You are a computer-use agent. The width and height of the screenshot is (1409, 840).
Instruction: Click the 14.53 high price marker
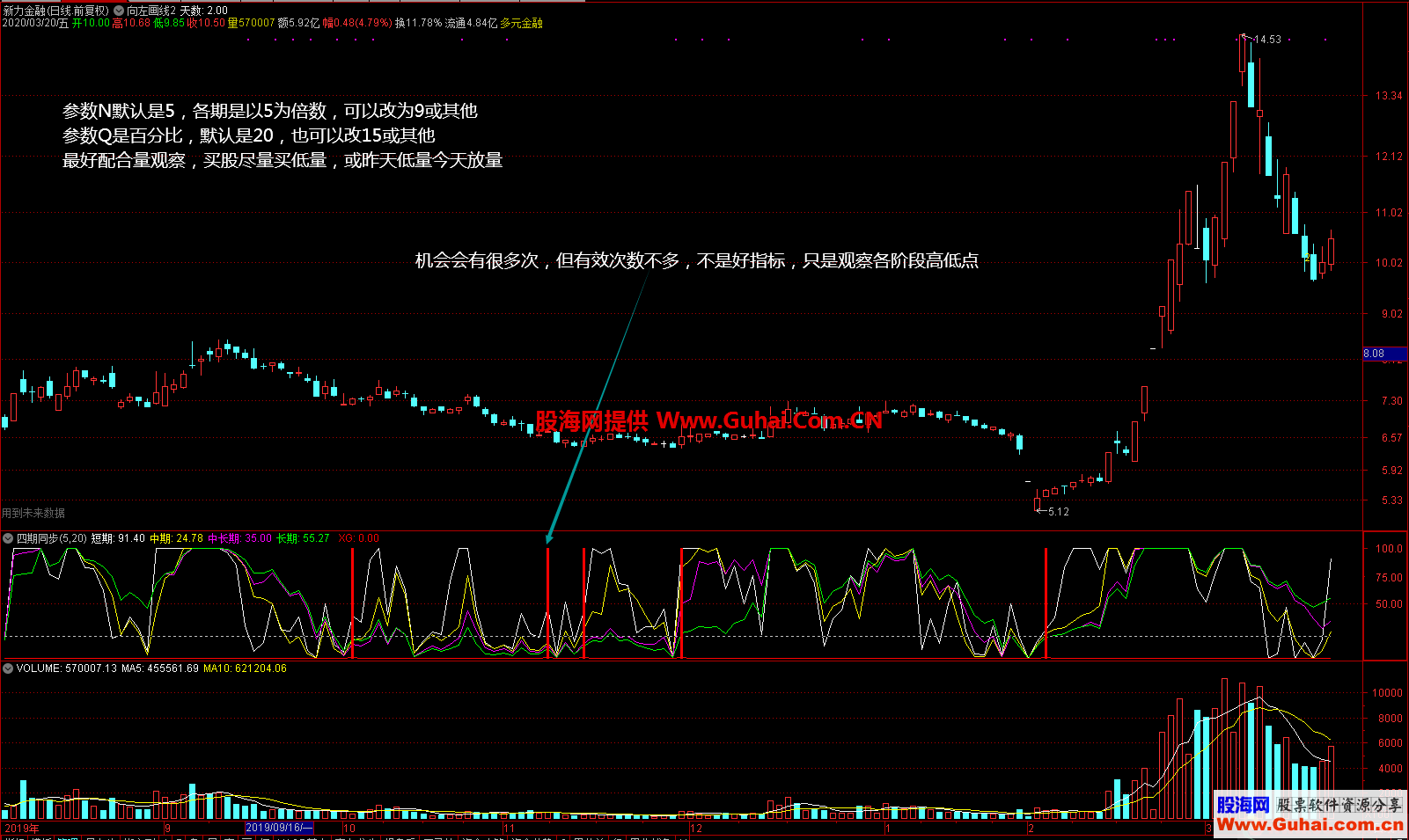coord(1267,40)
